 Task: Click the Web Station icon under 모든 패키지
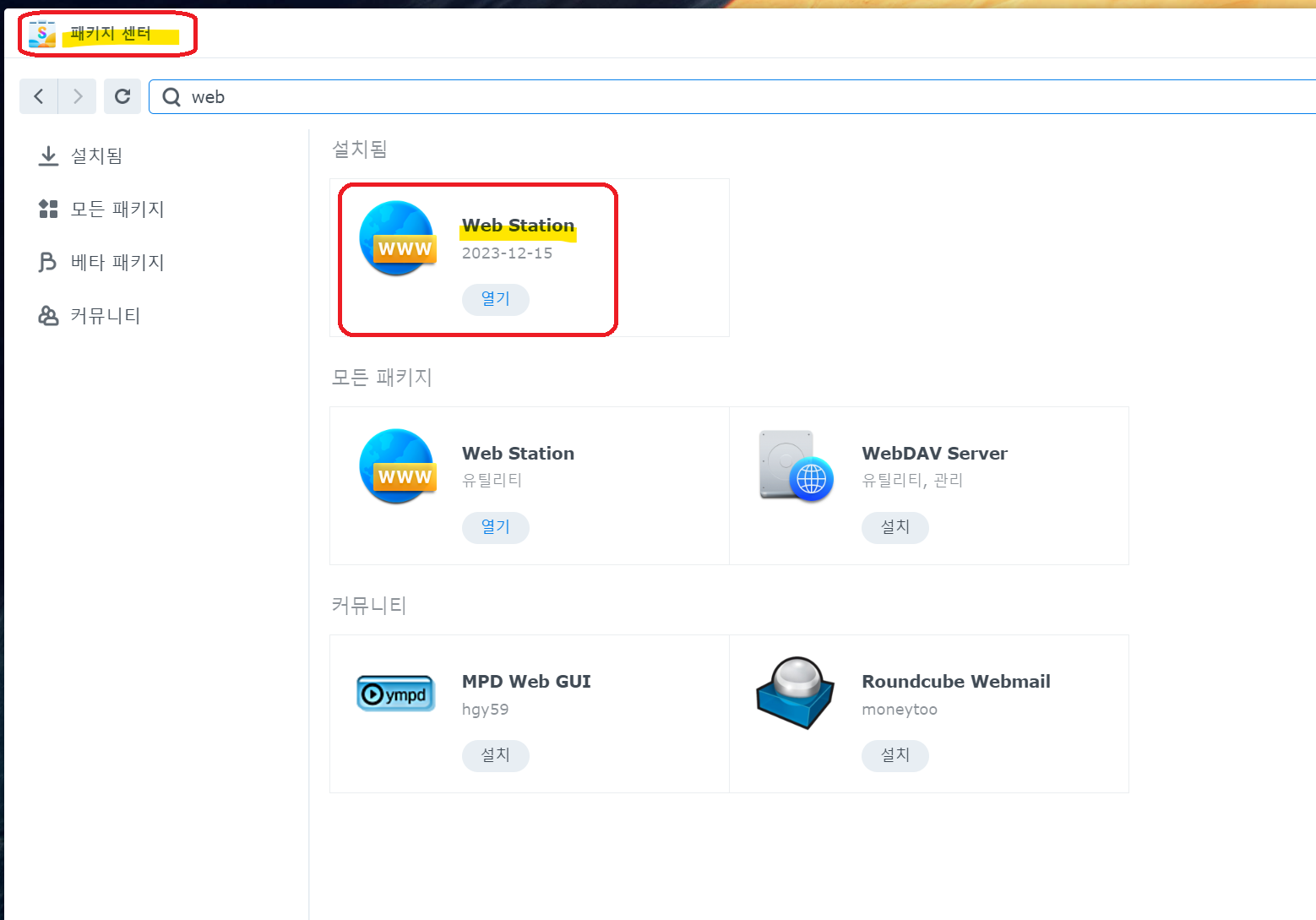[x=398, y=466]
